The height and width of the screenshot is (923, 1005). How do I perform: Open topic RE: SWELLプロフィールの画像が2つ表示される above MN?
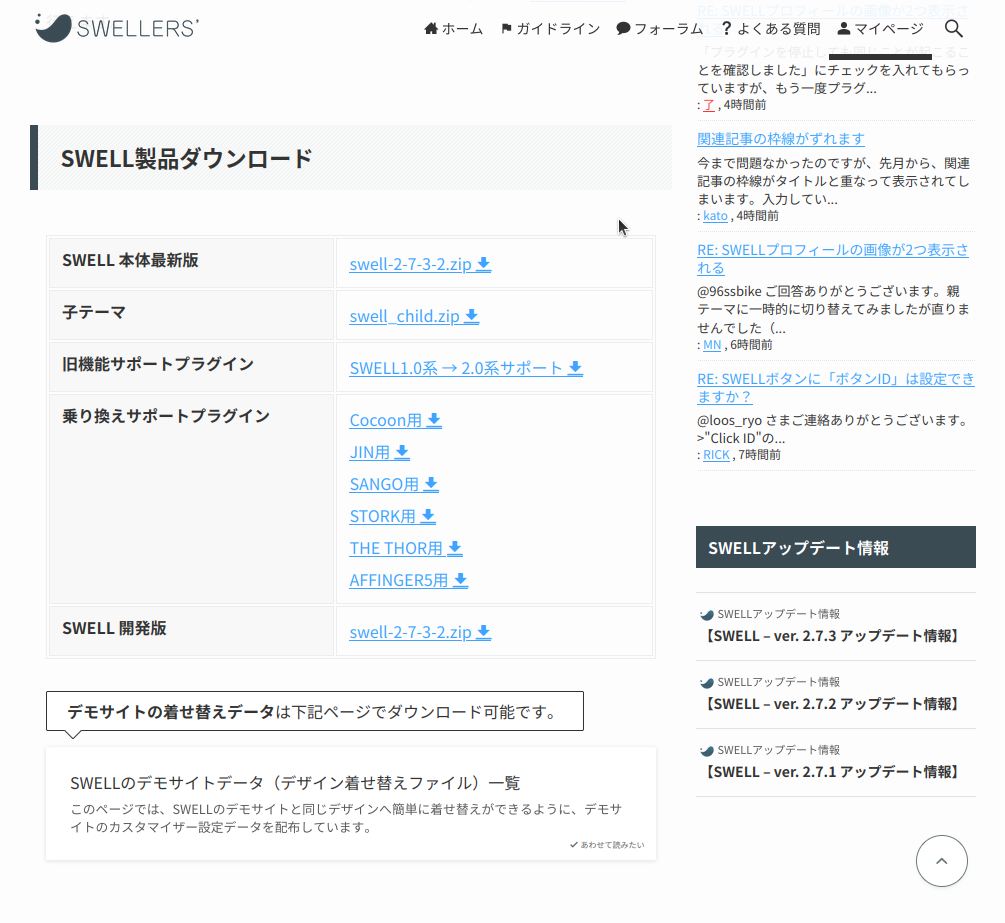tap(833, 259)
